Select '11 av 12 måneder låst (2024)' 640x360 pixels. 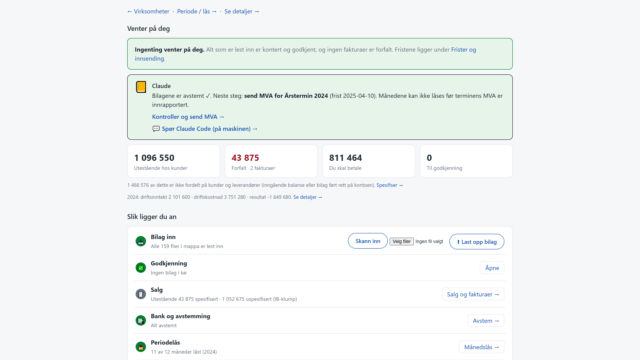184,352
